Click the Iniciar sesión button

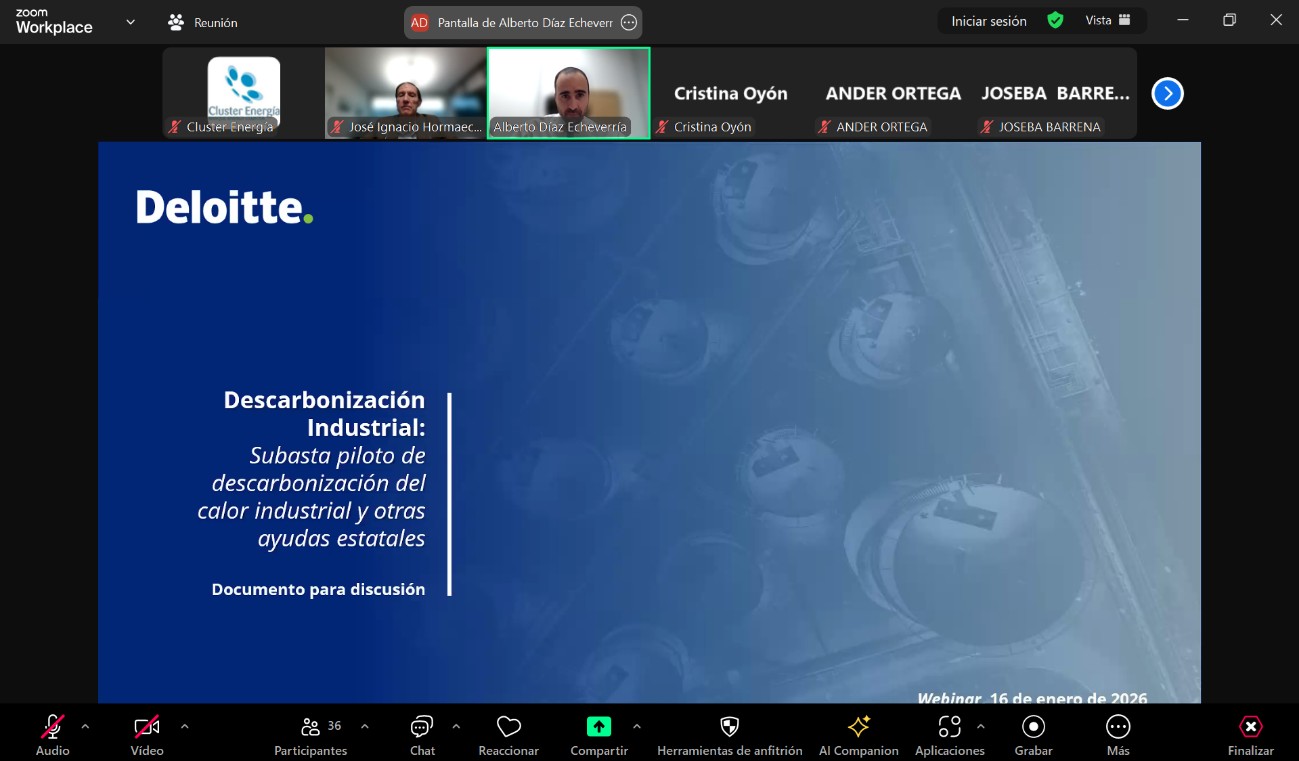(x=988, y=21)
